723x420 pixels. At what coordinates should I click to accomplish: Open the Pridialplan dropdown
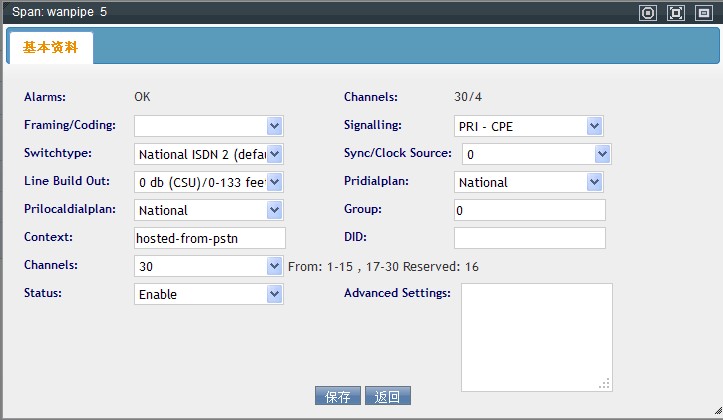click(x=528, y=182)
